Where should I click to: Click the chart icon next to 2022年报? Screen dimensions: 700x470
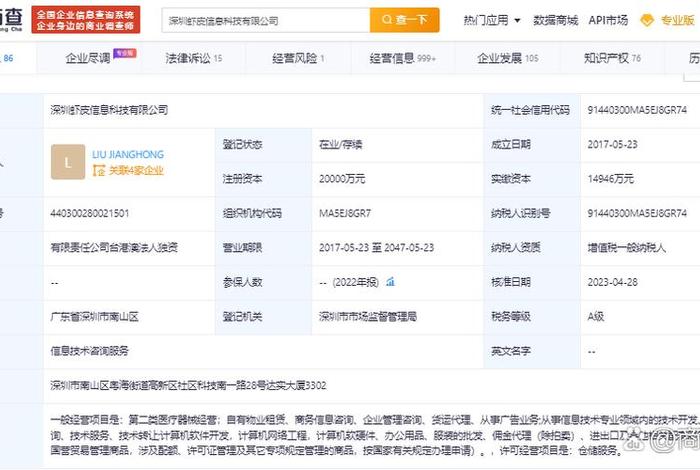(391, 282)
